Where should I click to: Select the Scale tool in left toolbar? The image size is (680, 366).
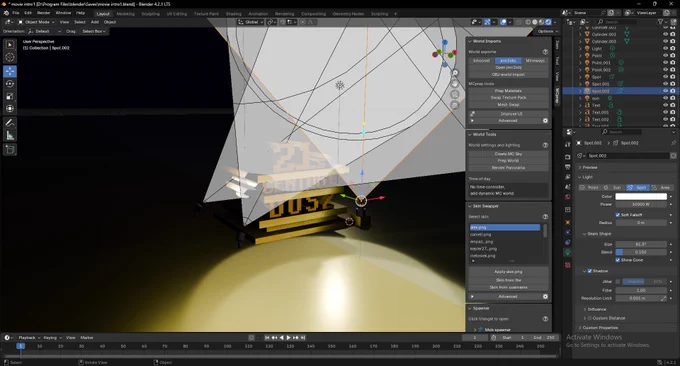[x=10, y=96]
